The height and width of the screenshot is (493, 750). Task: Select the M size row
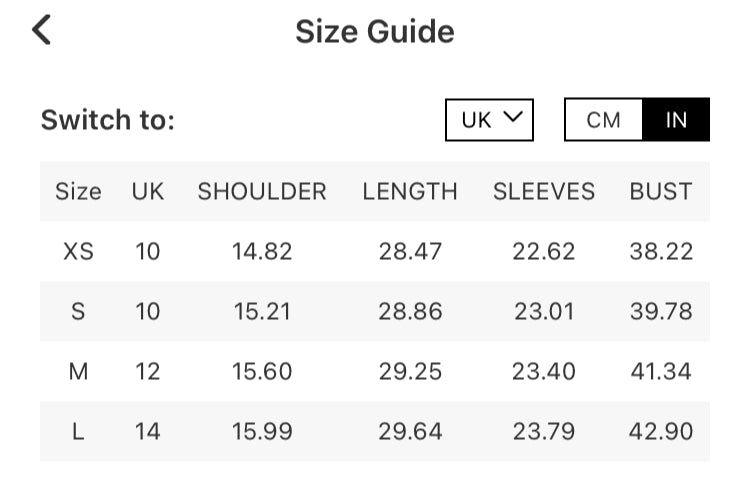point(78,372)
